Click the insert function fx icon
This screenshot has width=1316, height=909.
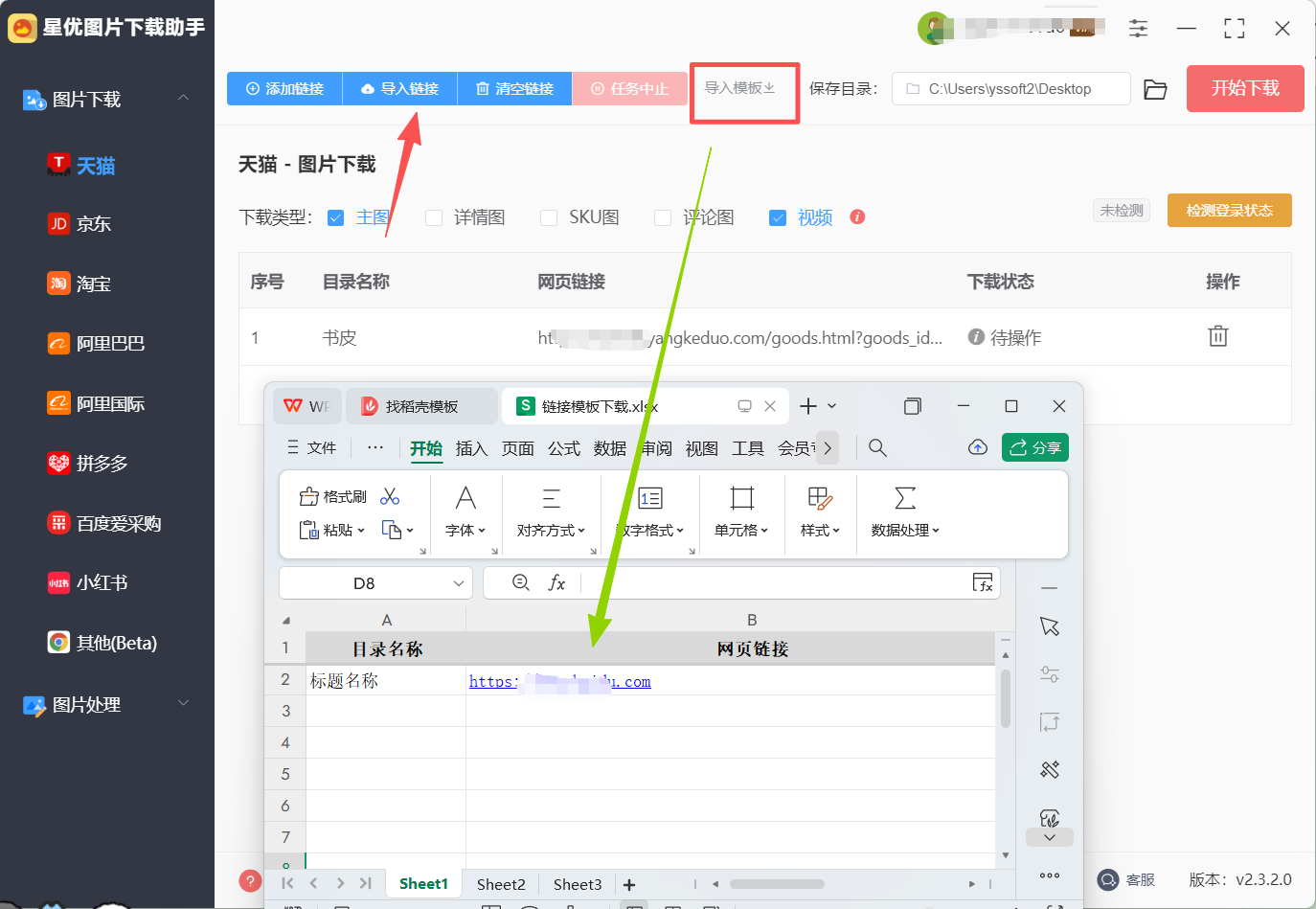coord(556,582)
